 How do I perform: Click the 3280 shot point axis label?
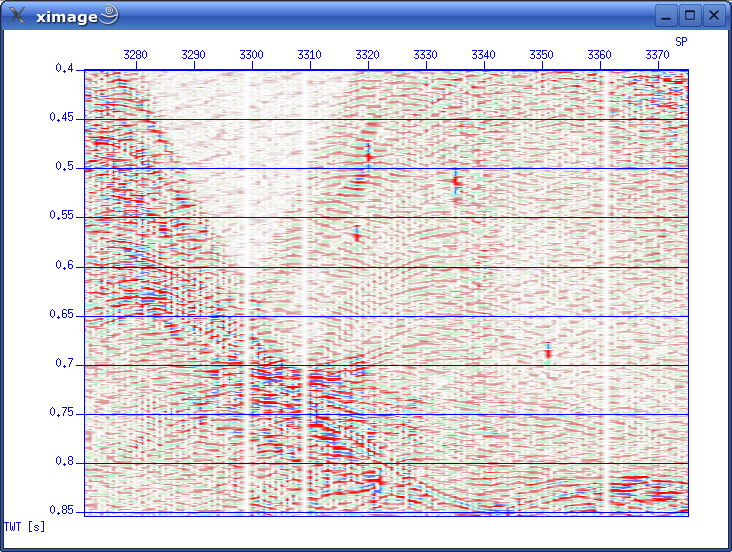[x=136, y=54]
